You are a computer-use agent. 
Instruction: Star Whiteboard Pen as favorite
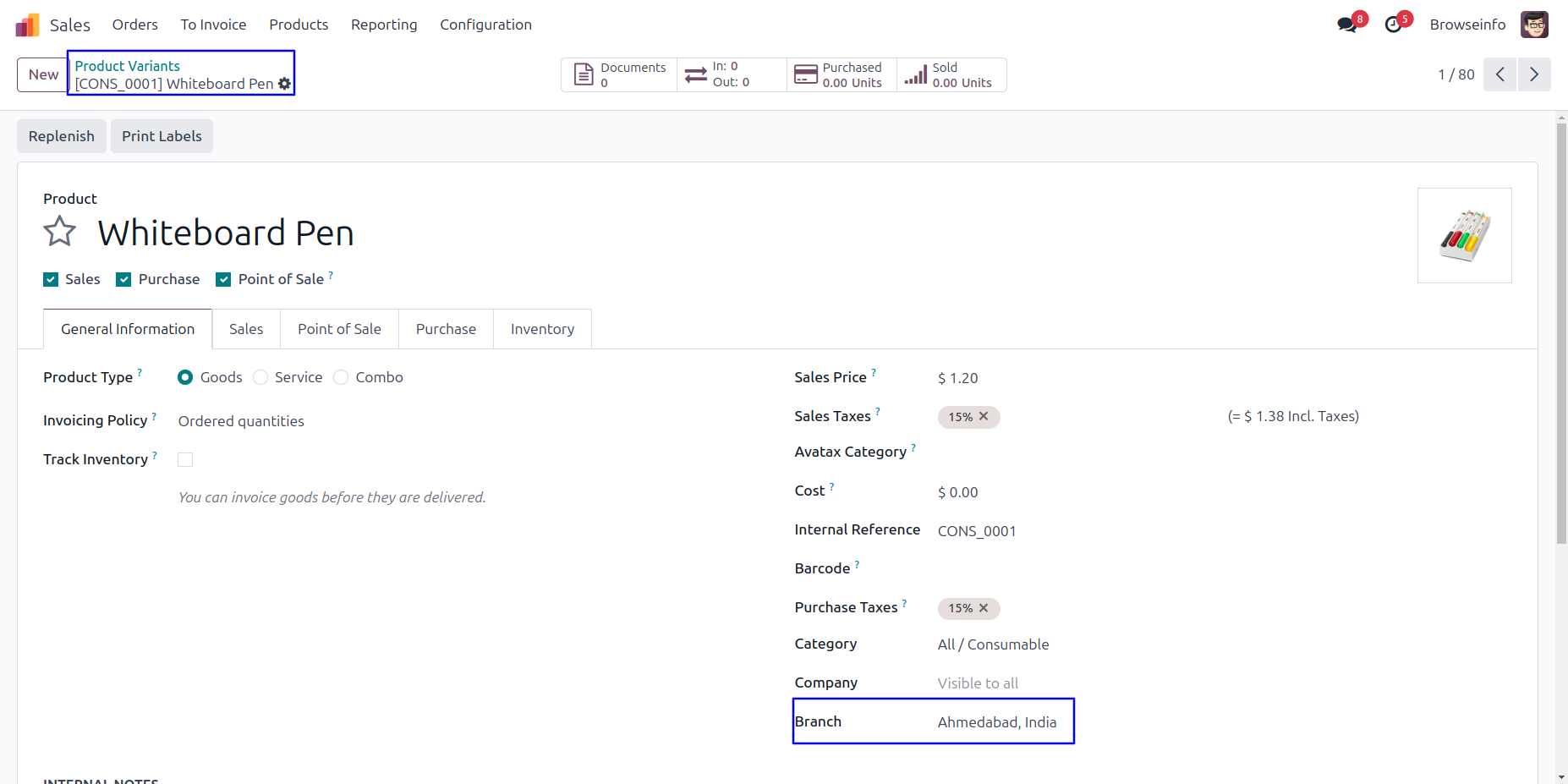60,231
